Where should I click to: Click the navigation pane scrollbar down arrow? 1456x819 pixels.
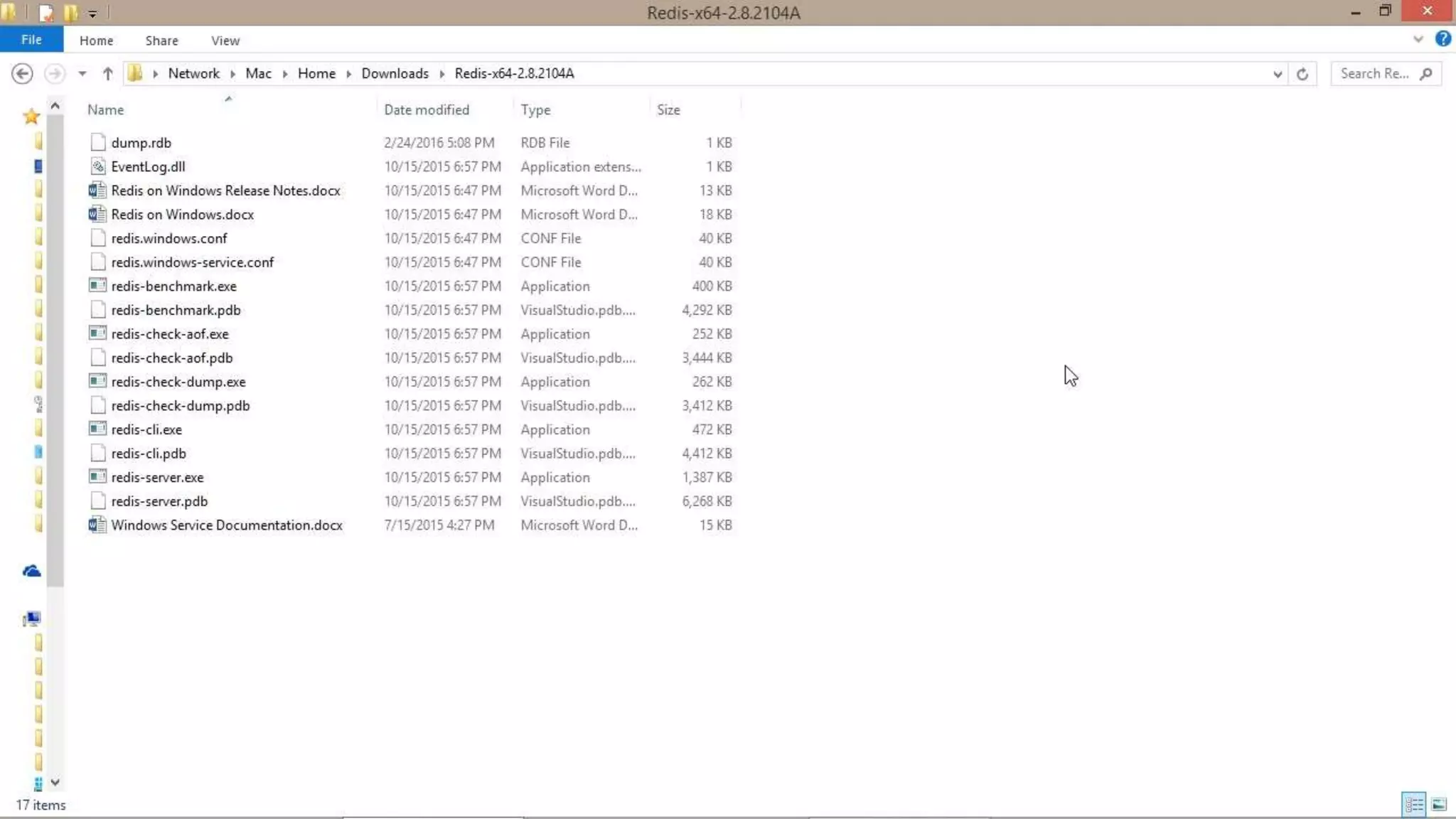(55, 782)
